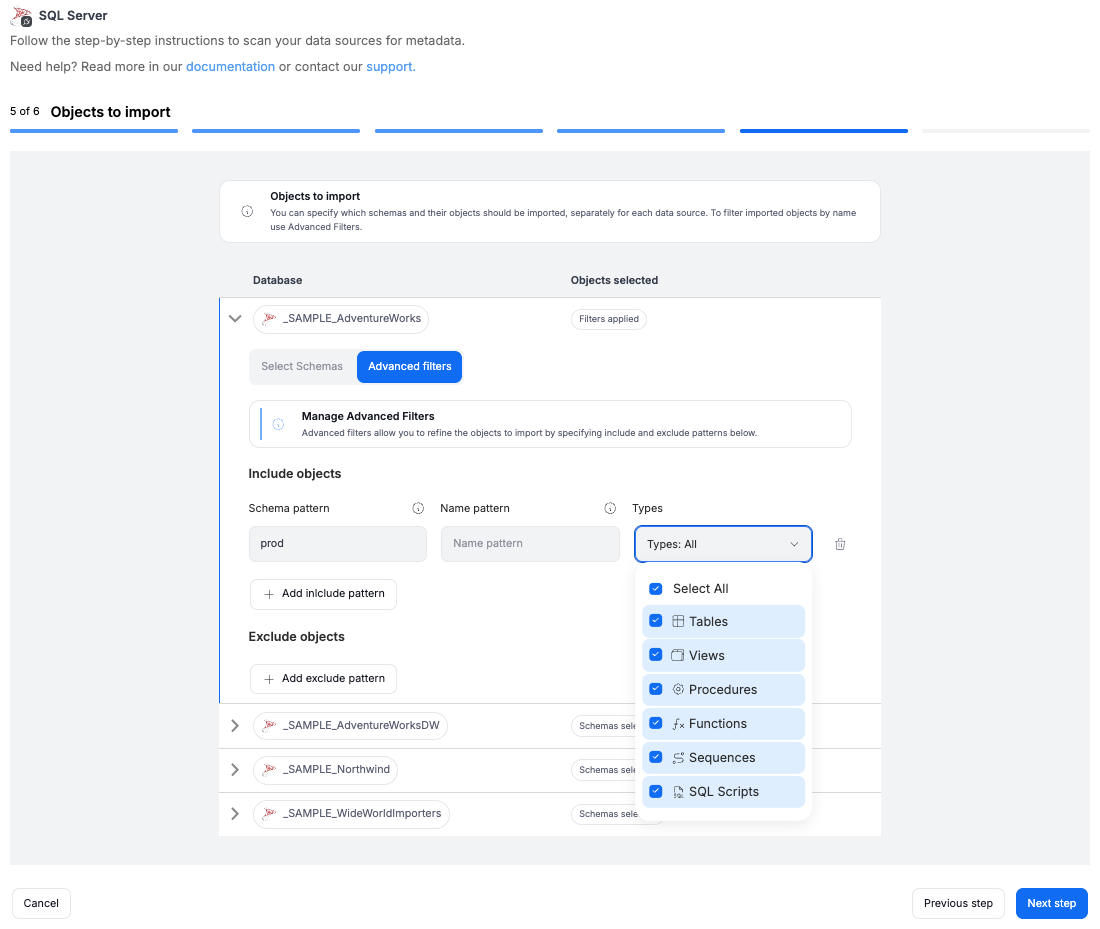
Task: Uncheck the SQL Scripts checkbox
Action: point(656,791)
